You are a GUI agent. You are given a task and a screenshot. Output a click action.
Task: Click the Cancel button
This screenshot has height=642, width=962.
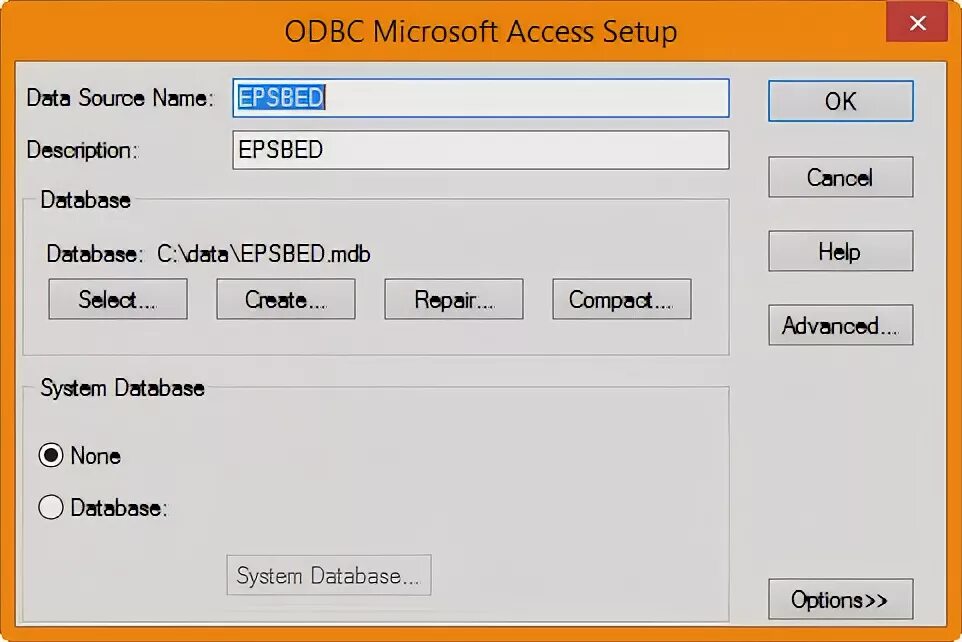pyautogui.click(x=841, y=177)
